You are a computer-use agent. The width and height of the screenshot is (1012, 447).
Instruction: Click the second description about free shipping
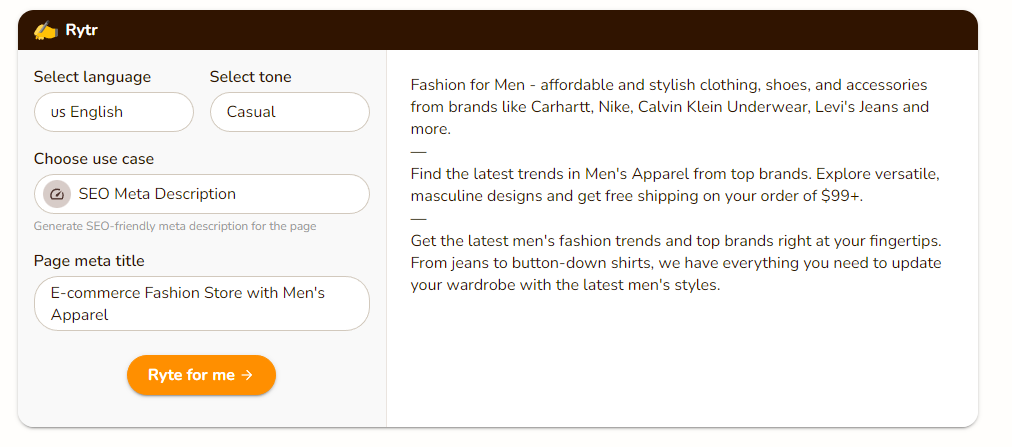(675, 185)
